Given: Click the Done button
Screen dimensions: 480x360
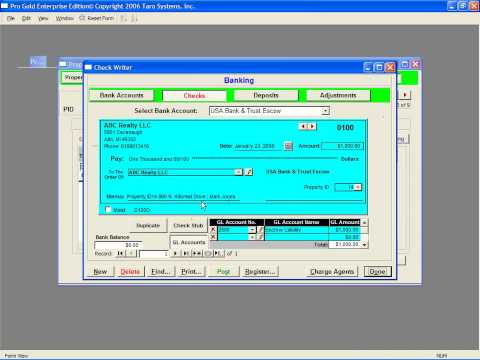Looking at the screenshot, I should point(377,272).
